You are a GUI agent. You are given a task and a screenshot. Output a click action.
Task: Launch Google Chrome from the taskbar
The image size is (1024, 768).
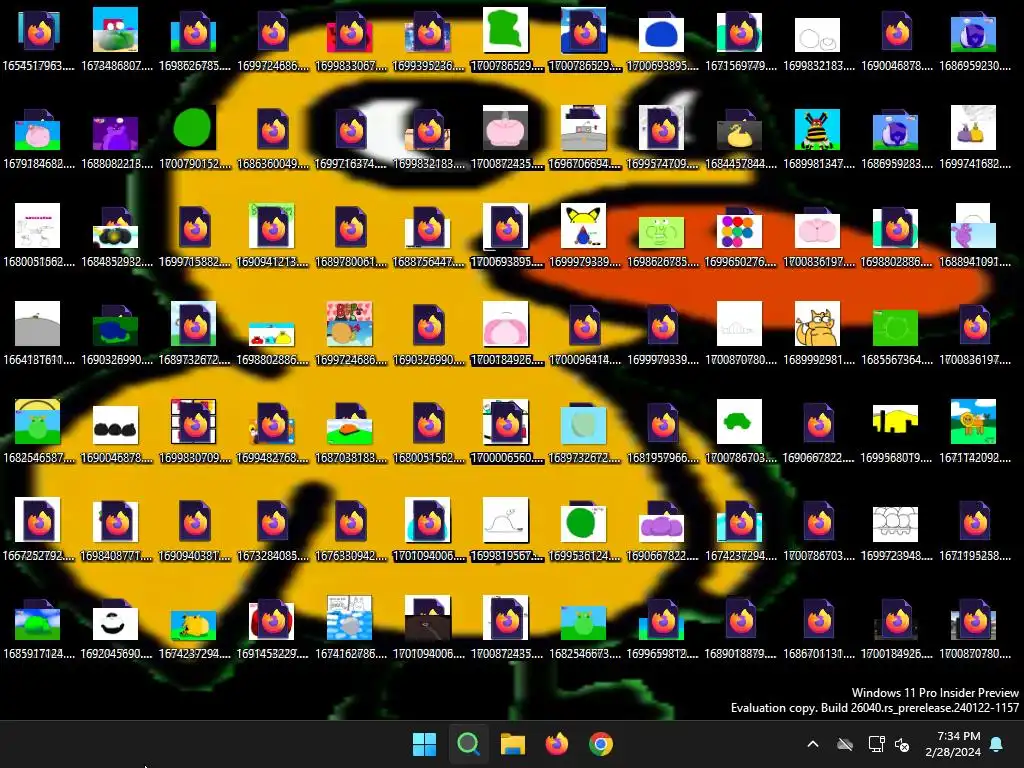[601, 744]
